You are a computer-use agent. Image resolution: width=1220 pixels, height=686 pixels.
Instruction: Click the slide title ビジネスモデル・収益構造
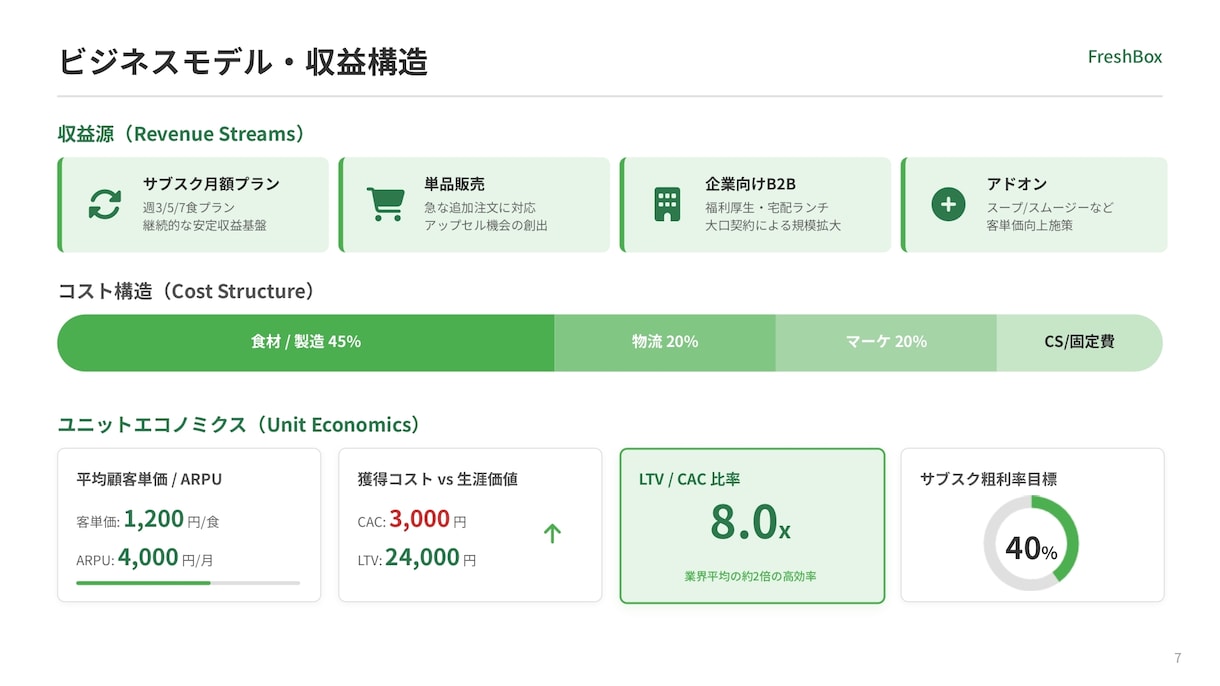tap(243, 62)
